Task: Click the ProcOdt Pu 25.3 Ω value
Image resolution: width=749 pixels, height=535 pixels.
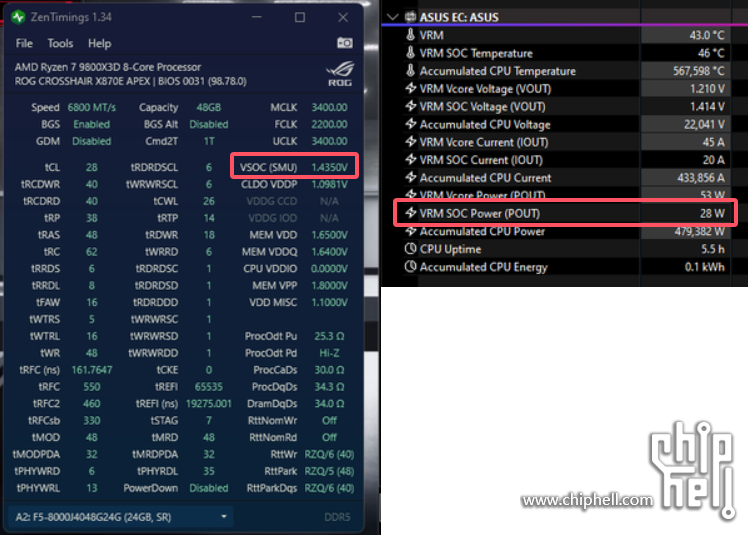Action: point(329,336)
